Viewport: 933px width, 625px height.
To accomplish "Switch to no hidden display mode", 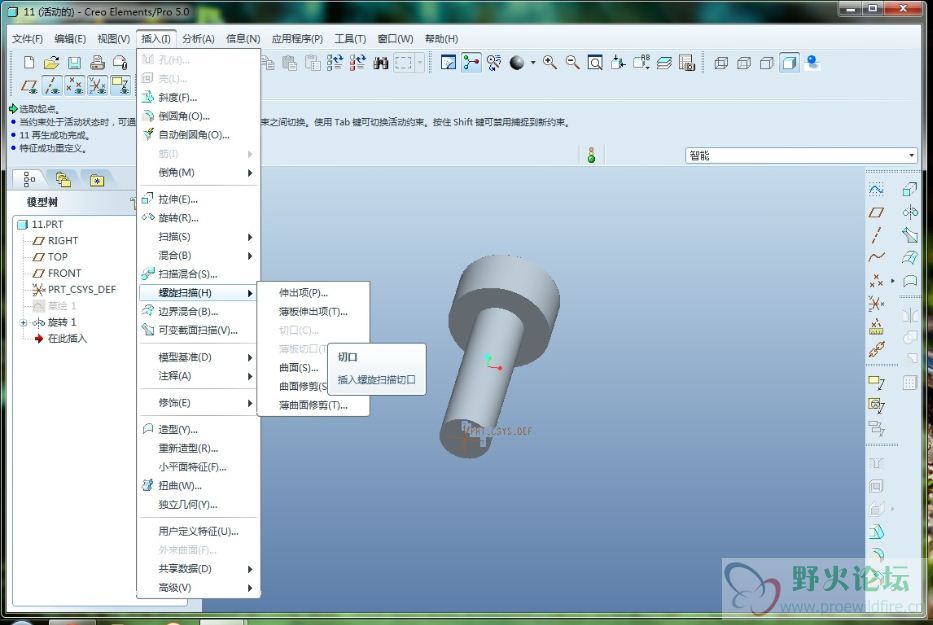I will (766, 62).
